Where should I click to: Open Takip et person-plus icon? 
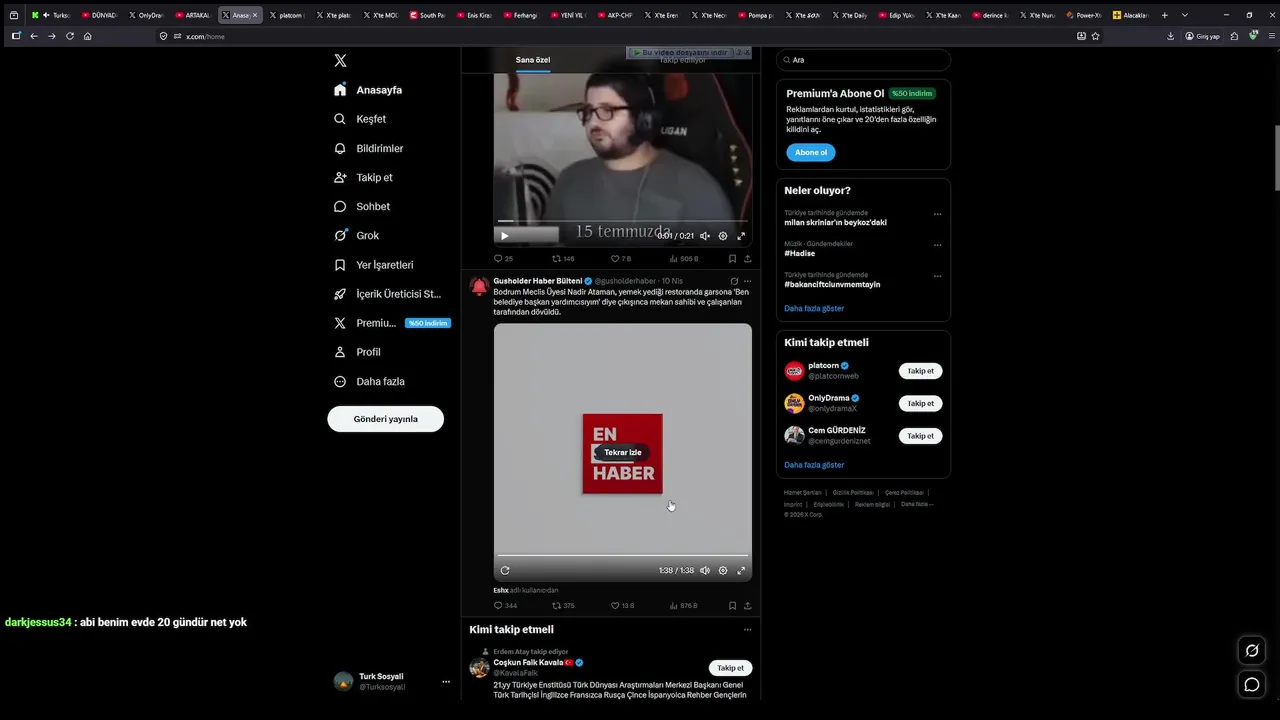click(x=340, y=177)
